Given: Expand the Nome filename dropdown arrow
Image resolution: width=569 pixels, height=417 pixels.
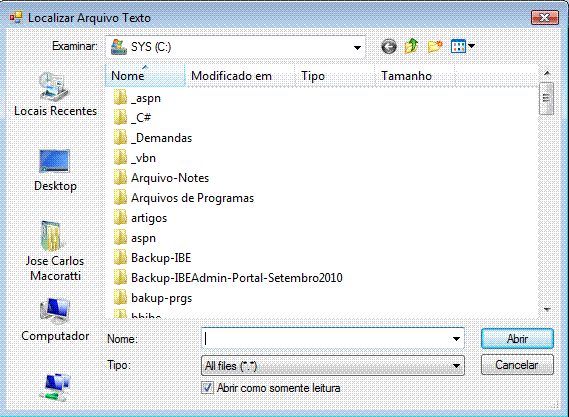Looking at the screenshot, I should [x=456, y=339].
